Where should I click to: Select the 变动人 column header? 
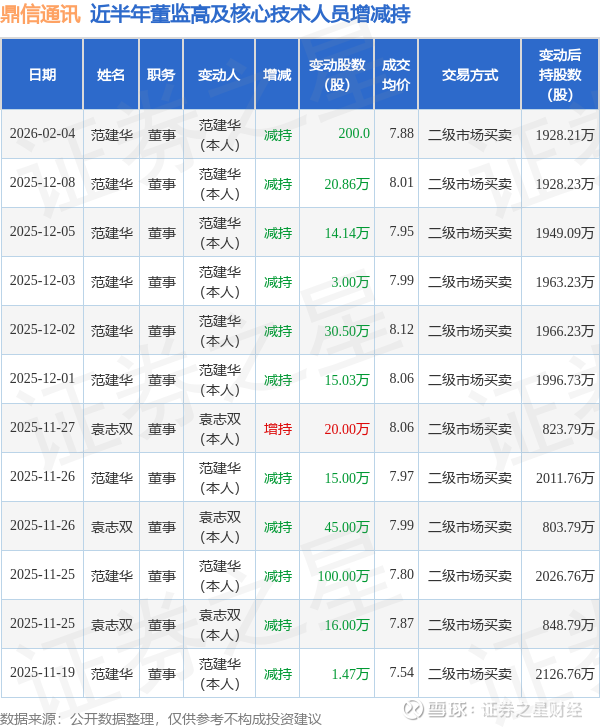[x=219, y=75]
